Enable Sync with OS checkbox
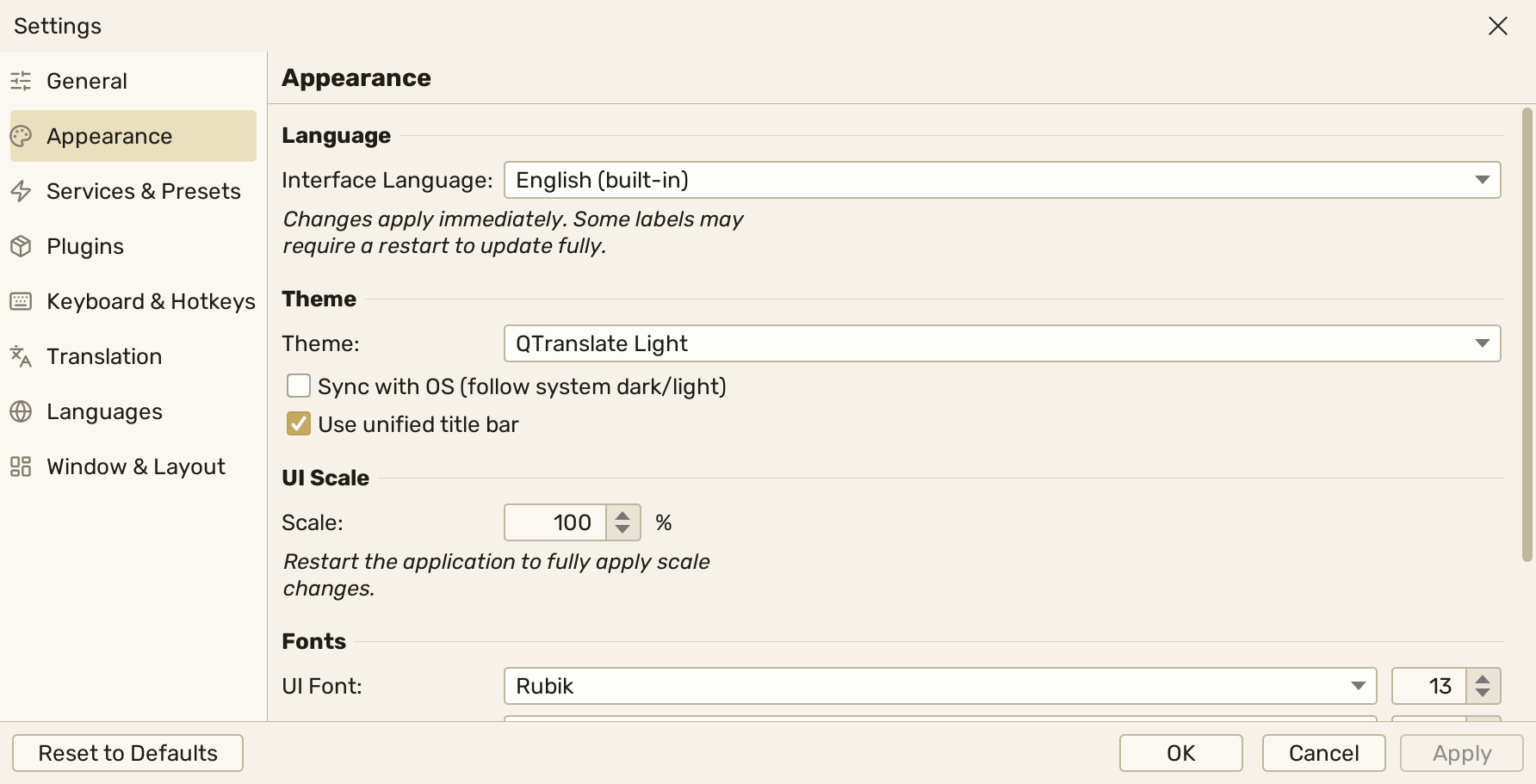 tap(299, 386)
